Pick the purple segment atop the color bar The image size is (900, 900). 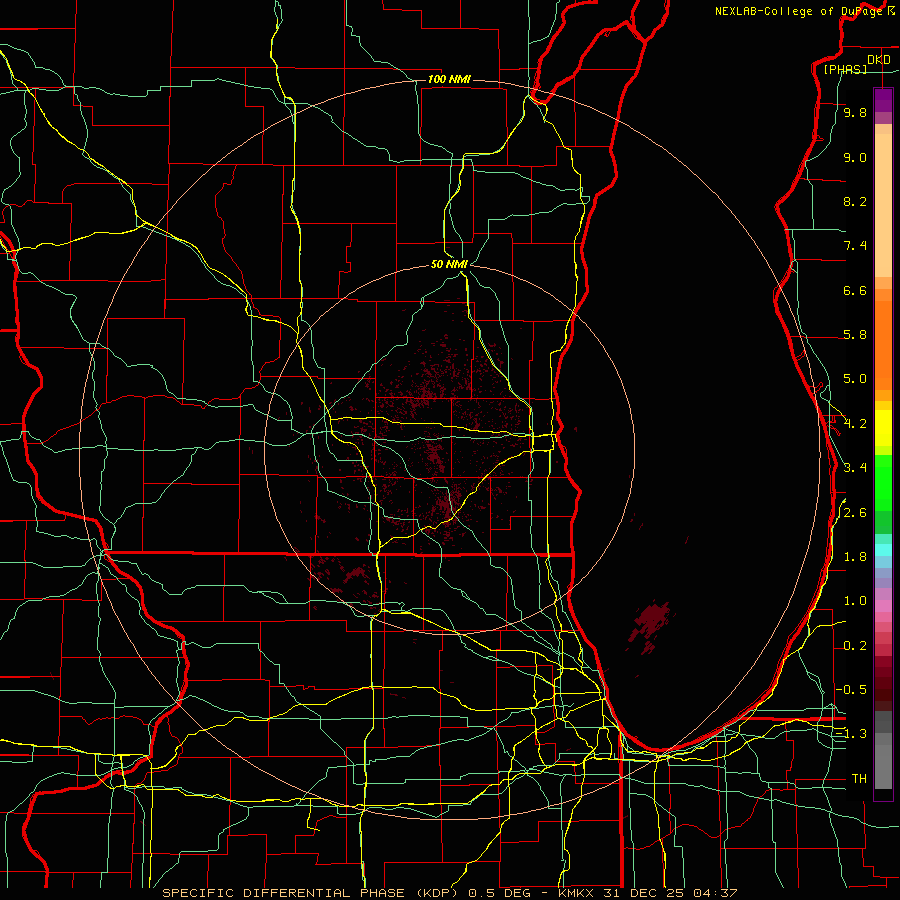pos(883,100)
